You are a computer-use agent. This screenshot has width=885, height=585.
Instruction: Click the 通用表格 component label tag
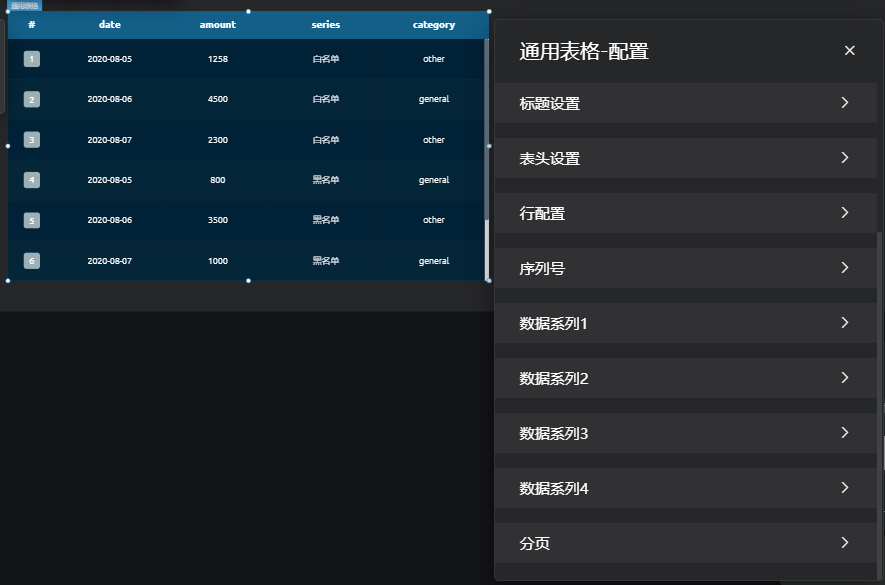coord(25,6)
